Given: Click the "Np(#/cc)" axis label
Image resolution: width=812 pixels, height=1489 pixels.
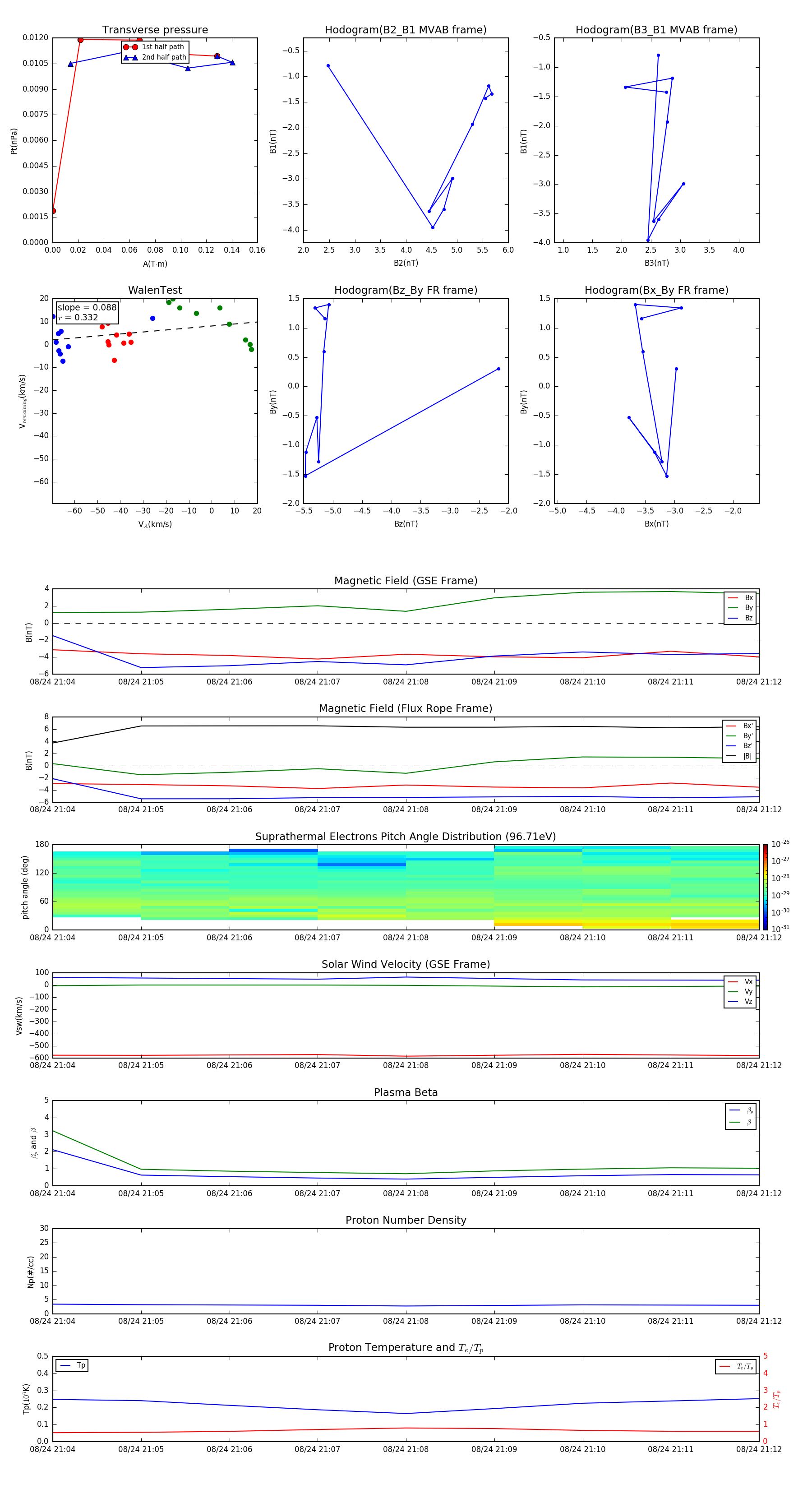Looking at the screenshot, I should tap(31, 1272).
